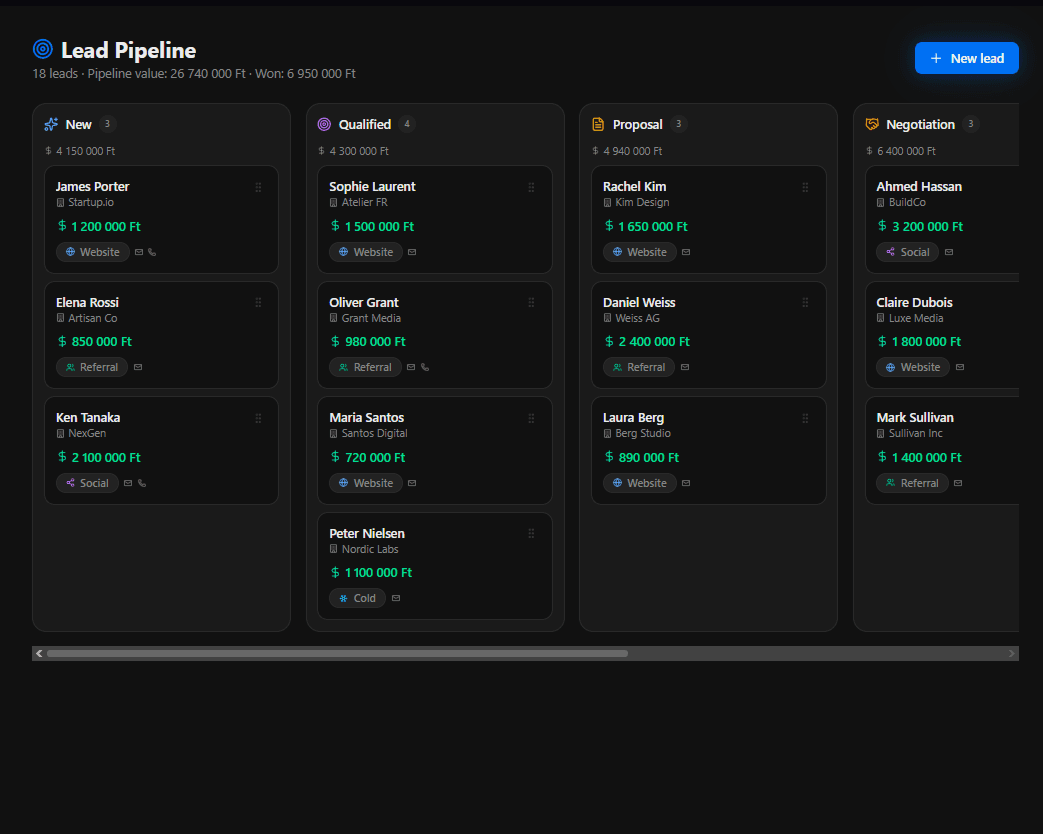Screen dimensions: 1043x834
Task: Click the sparkle icon in New column header
Action: [x=51, y=124]
